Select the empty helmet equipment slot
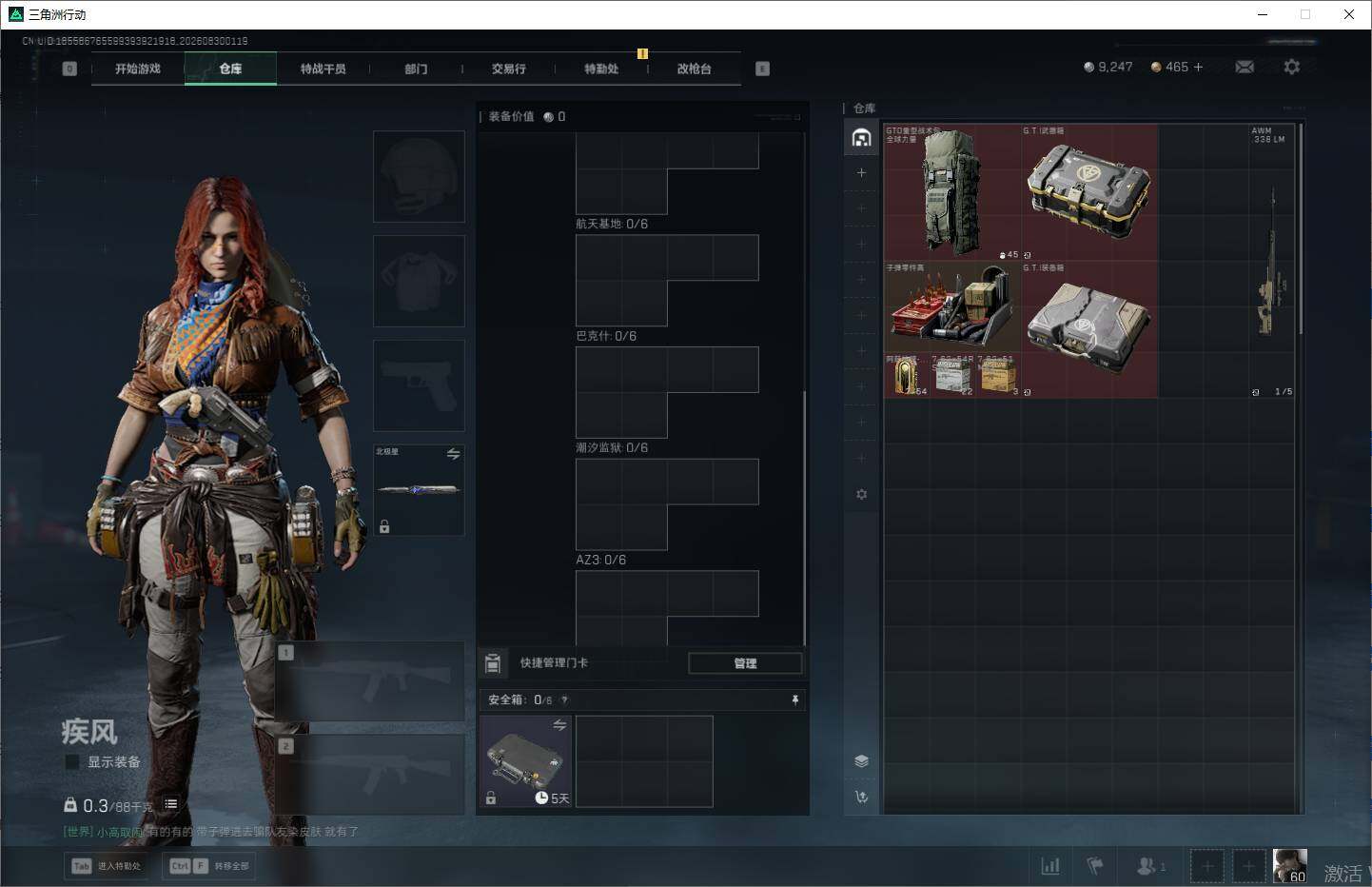 (x=419, y=177)
